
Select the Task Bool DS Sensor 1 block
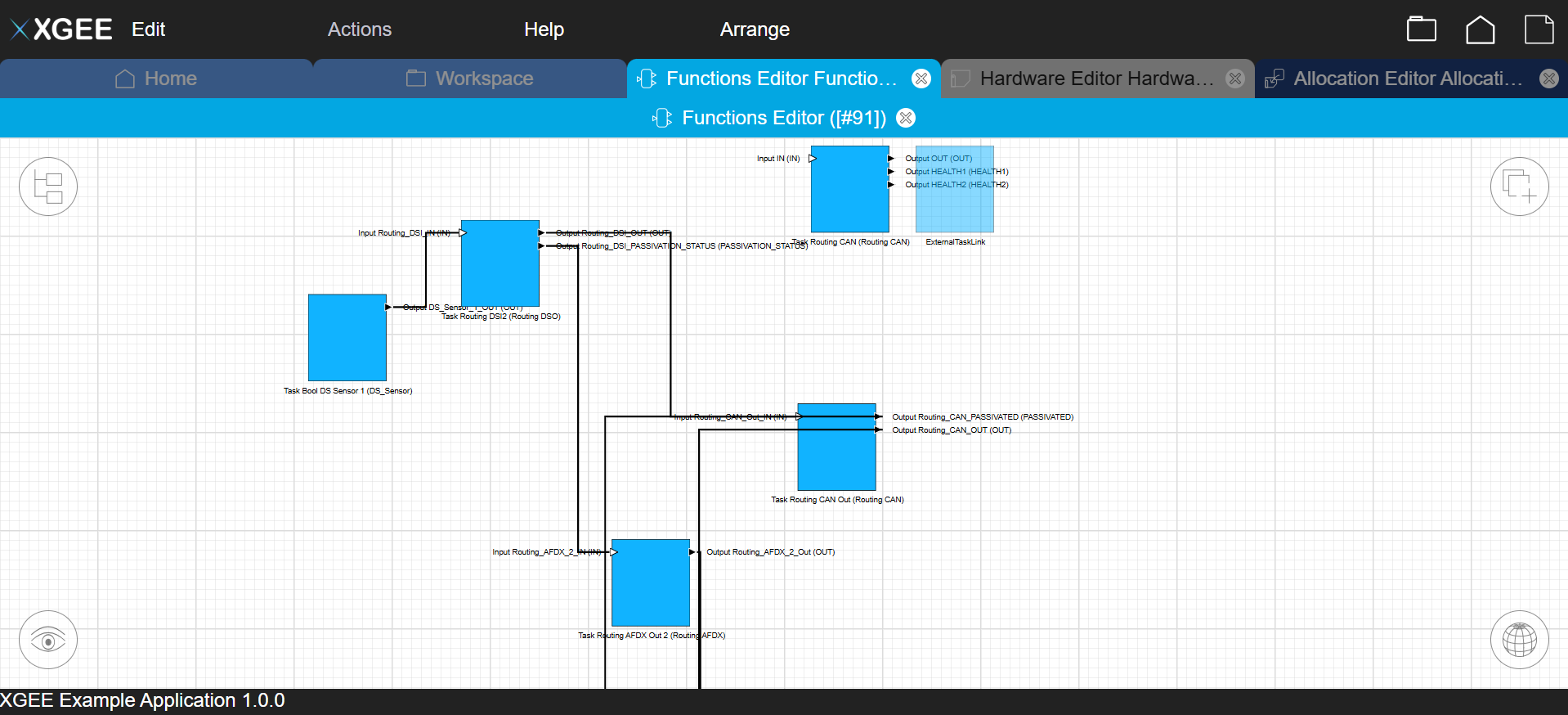pos(347,338)
